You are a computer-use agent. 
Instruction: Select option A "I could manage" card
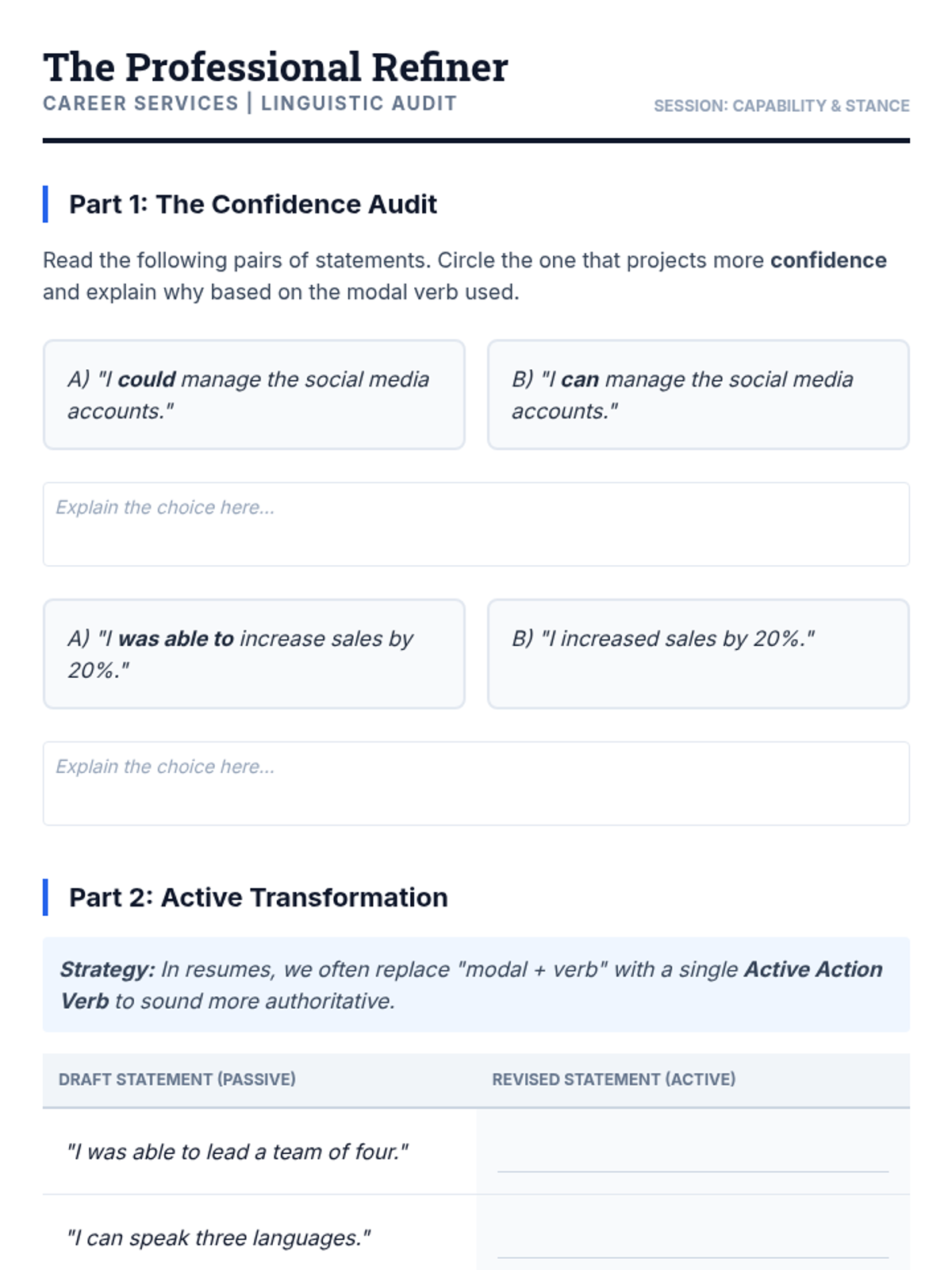pos(254,394)
